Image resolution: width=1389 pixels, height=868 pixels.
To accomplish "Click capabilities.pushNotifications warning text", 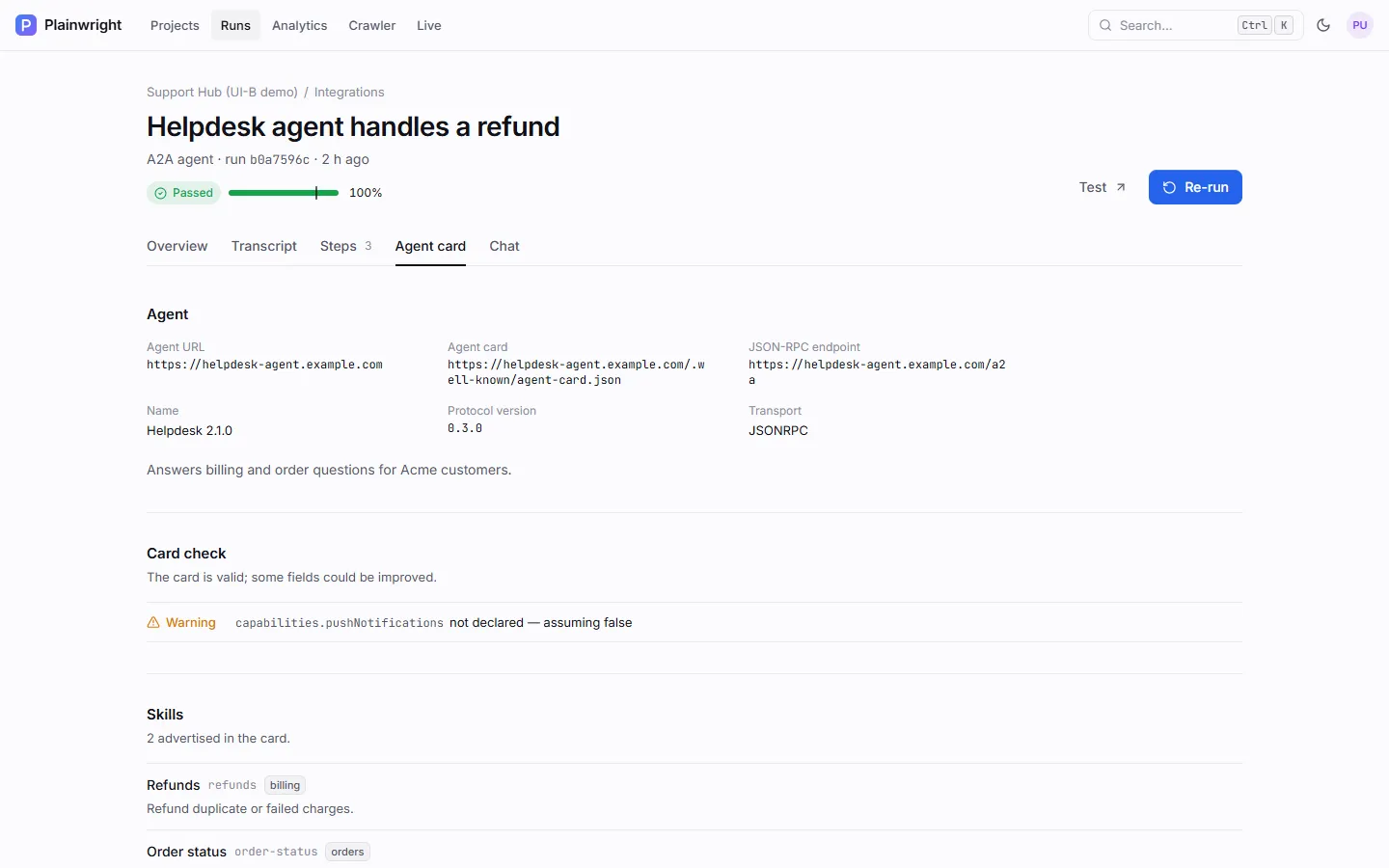I will pyautogui.click(x=340, y=623).
